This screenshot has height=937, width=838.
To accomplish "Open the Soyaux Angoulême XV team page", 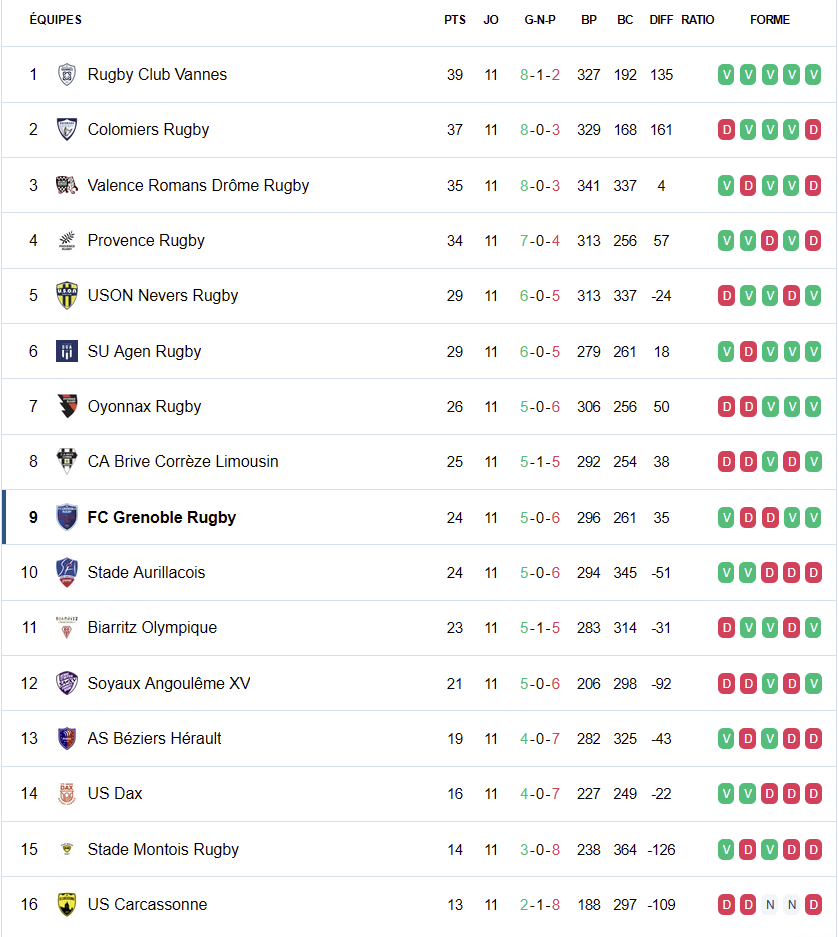I will [169, 683].
